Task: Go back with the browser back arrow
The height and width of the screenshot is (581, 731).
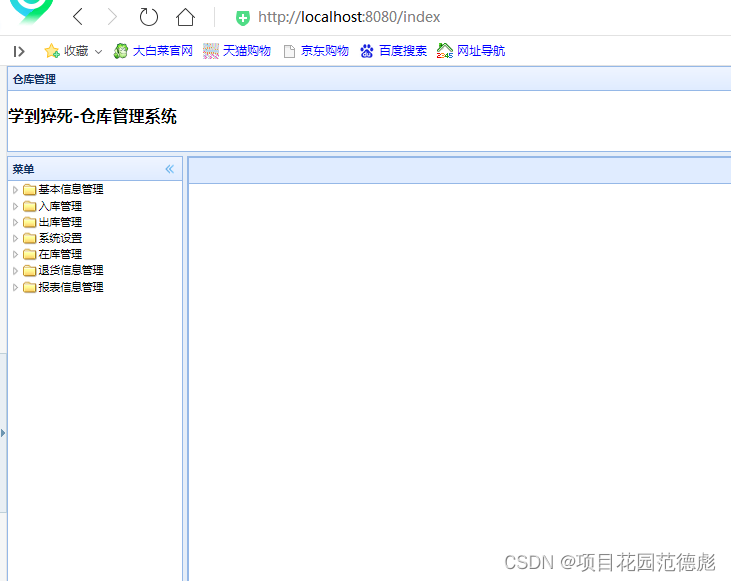Action: coord(78,17)
